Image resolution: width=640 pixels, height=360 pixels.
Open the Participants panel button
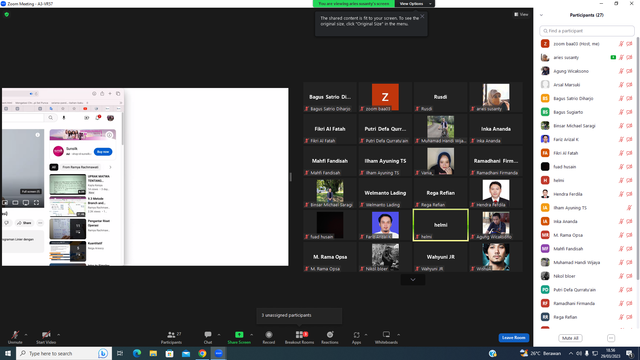171,337
